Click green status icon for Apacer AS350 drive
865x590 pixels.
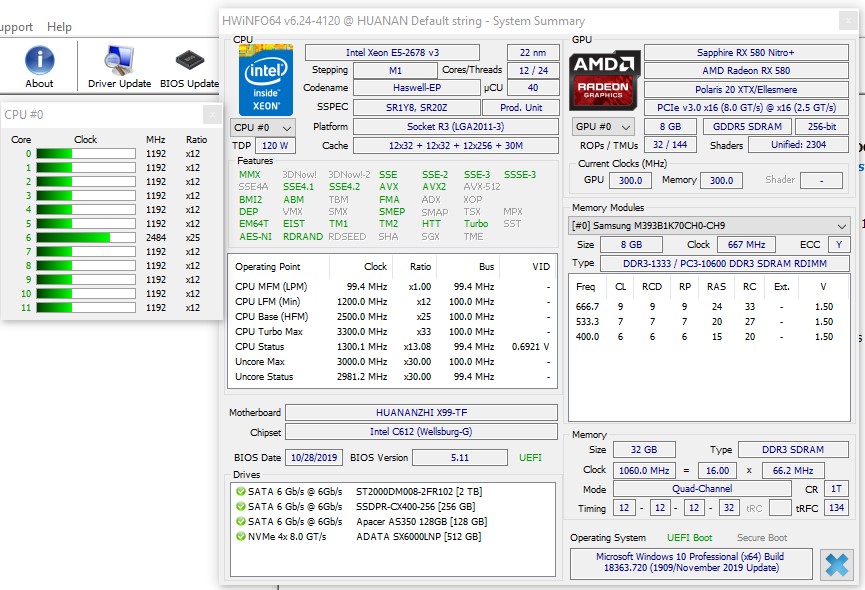(x=241, y=521)
